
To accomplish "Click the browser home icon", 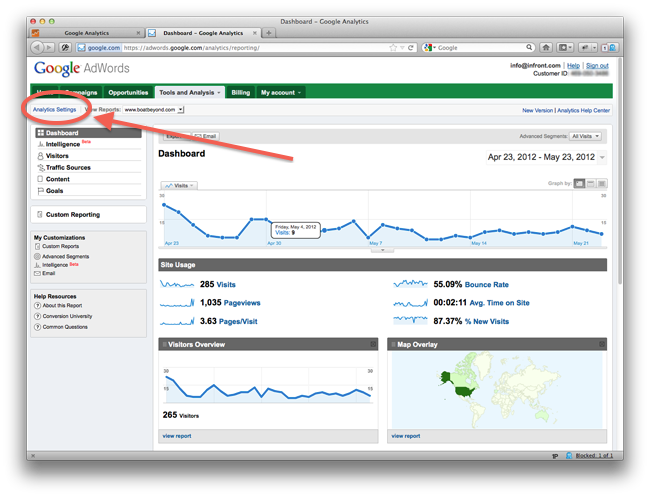I will pyautogui.click(x=546, y=48).
